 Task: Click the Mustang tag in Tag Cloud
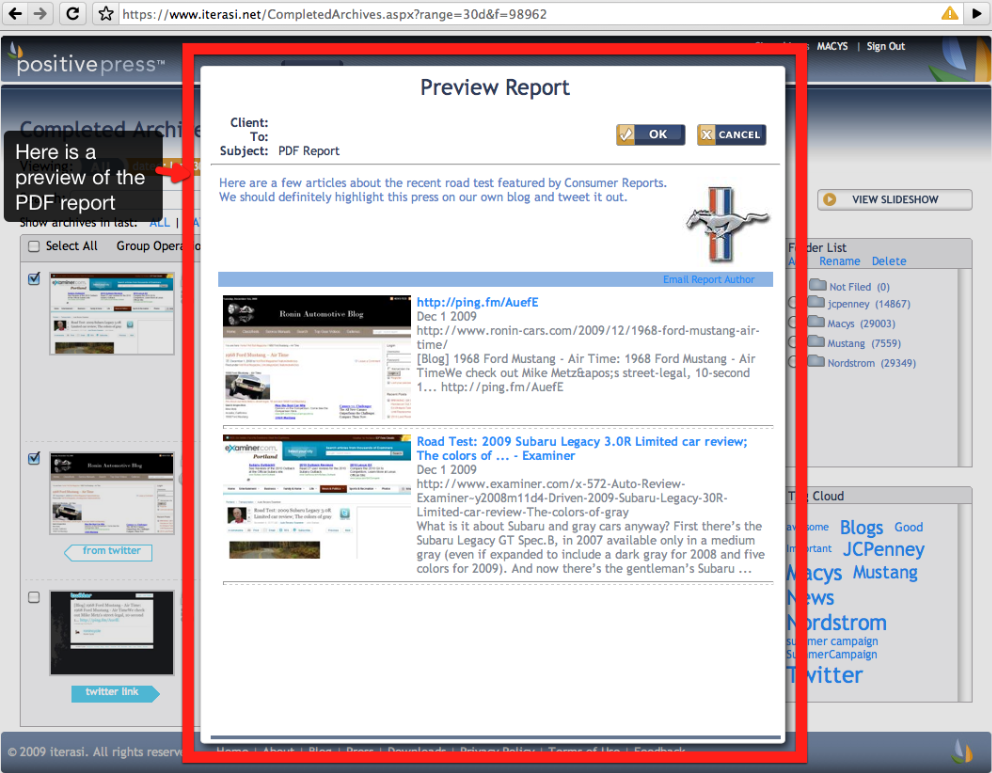tap(884, 572)
